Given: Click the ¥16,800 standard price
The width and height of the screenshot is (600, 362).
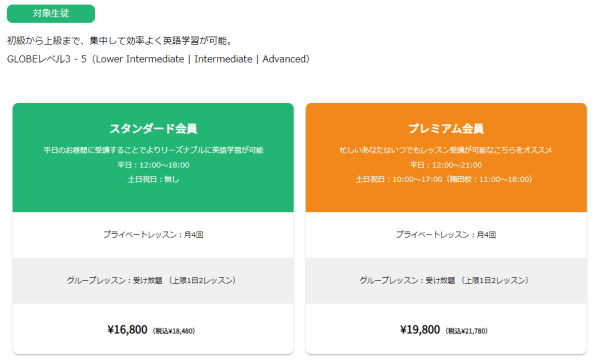Looking at the screenshot, I should [127, 329].
